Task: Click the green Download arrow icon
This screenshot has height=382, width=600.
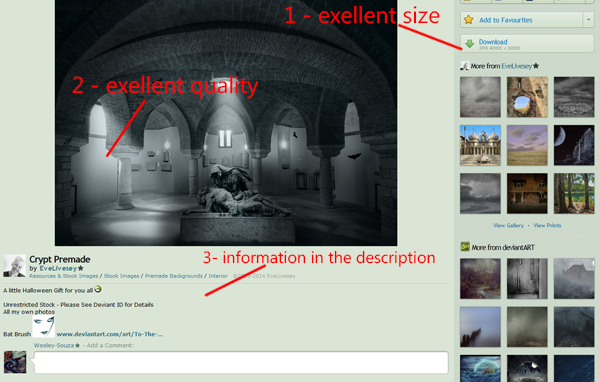Action: (x=470, y=44)
